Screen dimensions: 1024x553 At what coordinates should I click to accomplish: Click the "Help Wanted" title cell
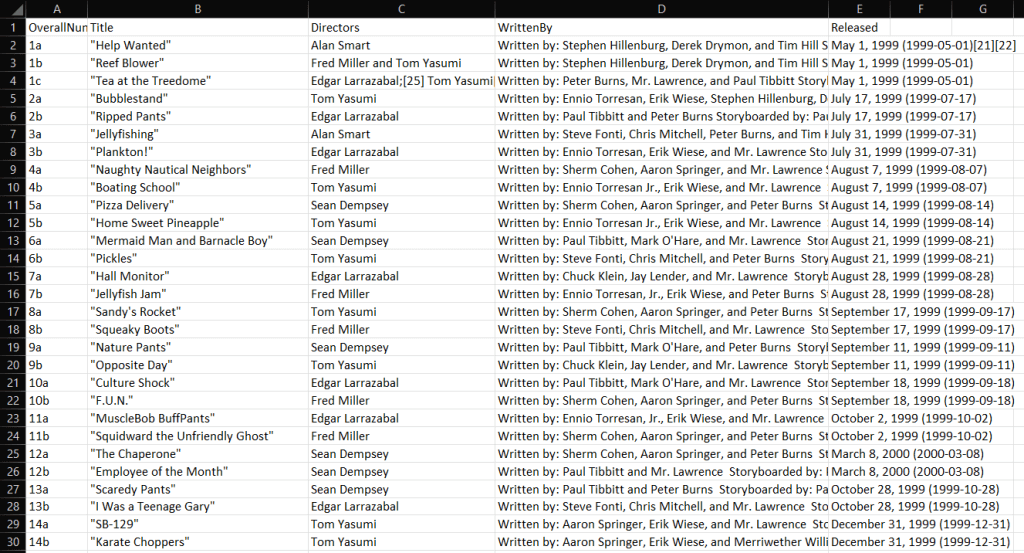click(x=198, y=45)
